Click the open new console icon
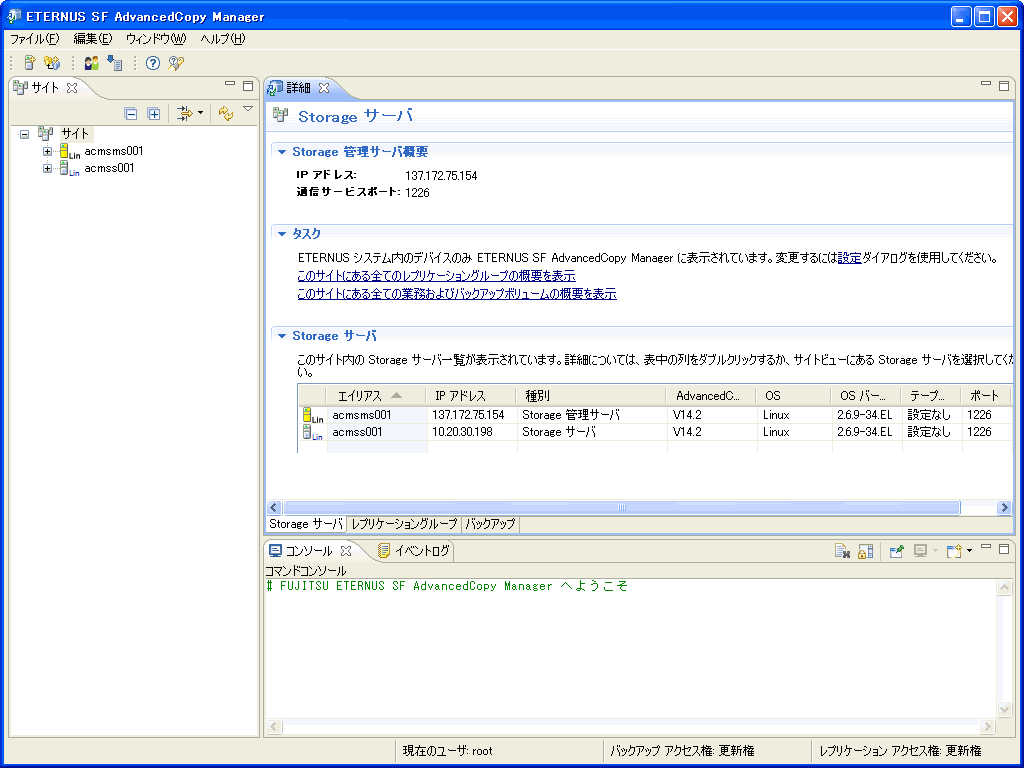Image resolution: width=1024 pixels, height=768 pixels. click(954, 551)
